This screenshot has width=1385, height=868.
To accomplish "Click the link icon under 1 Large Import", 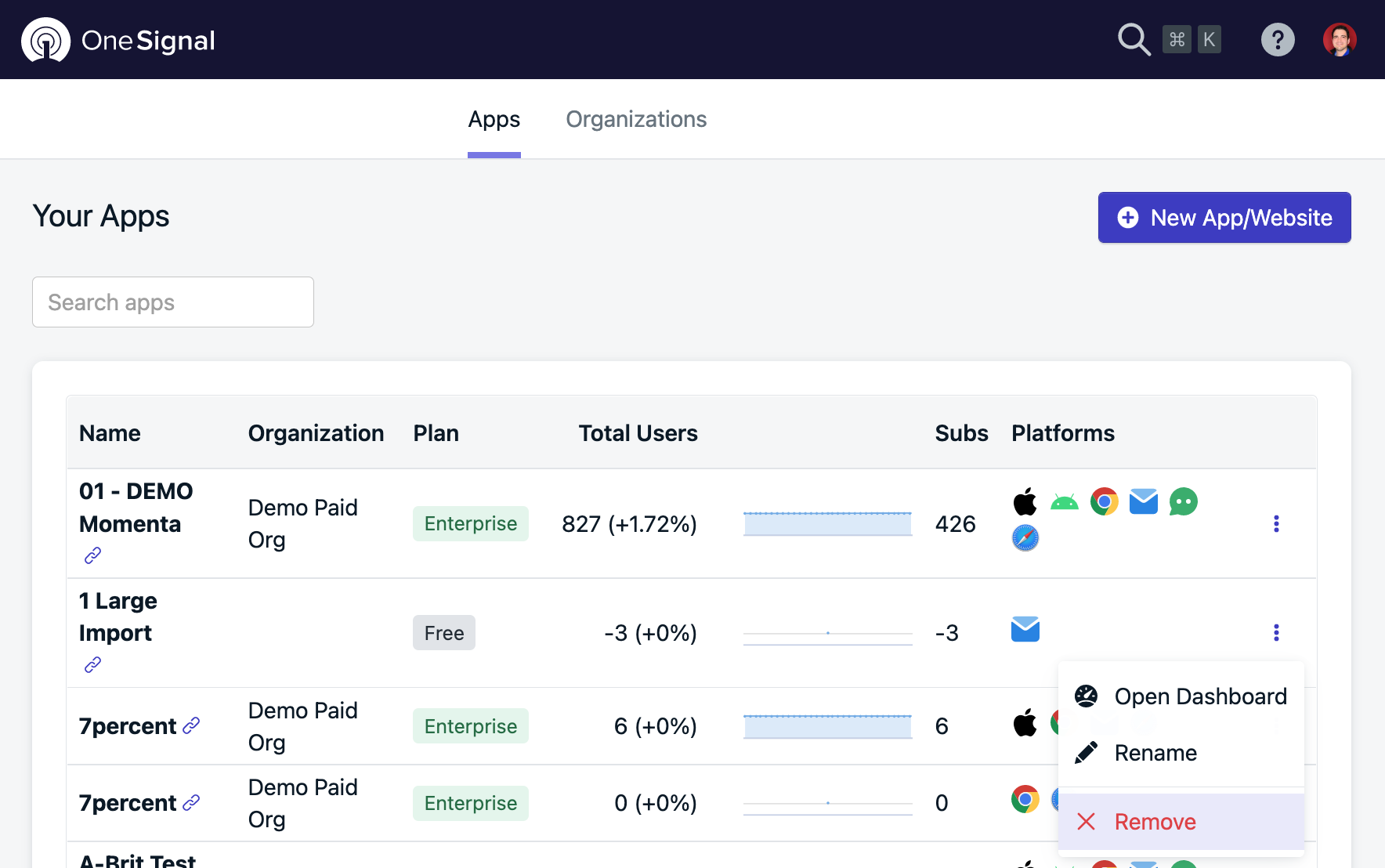I will click(x=93, y=665).
